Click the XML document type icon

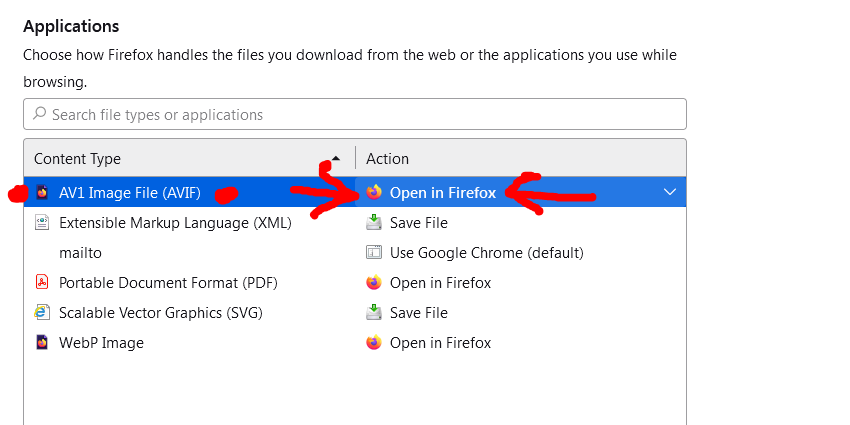click(42, 222)
